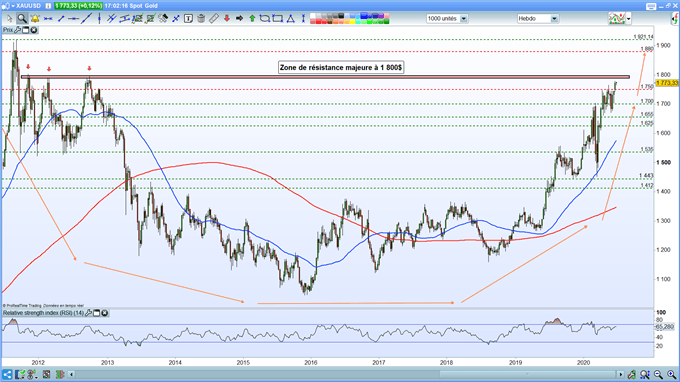Click the trash can delete tool
Screen dimensions: 680x382
pyautogui.click(x=201, y=19)
